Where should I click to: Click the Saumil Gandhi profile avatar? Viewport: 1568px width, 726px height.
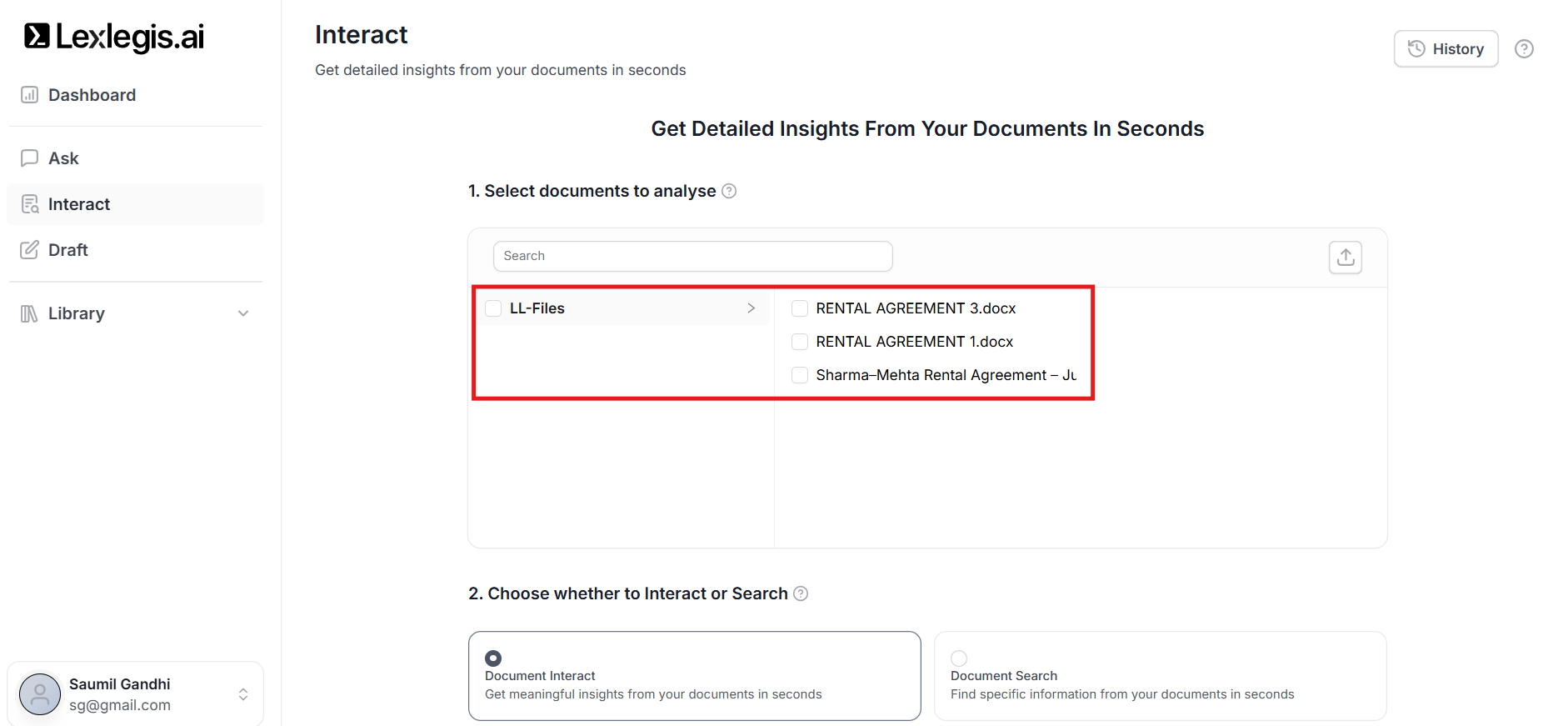tap(40, 694)
